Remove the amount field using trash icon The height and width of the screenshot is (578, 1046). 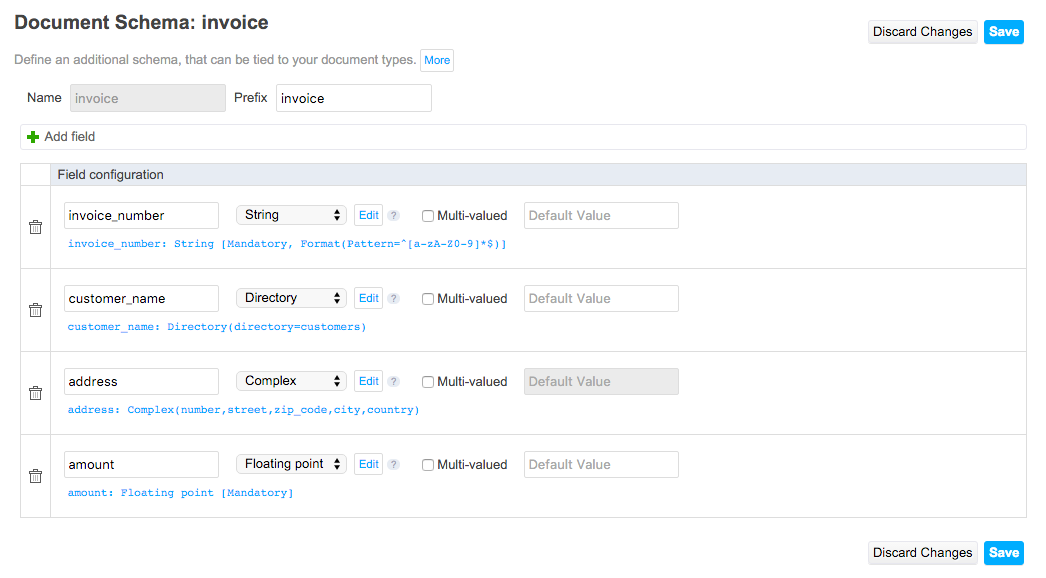[x=35, y=476]
